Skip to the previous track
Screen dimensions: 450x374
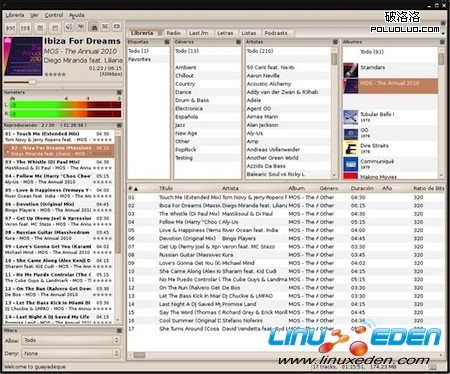(x=11, y=28)
